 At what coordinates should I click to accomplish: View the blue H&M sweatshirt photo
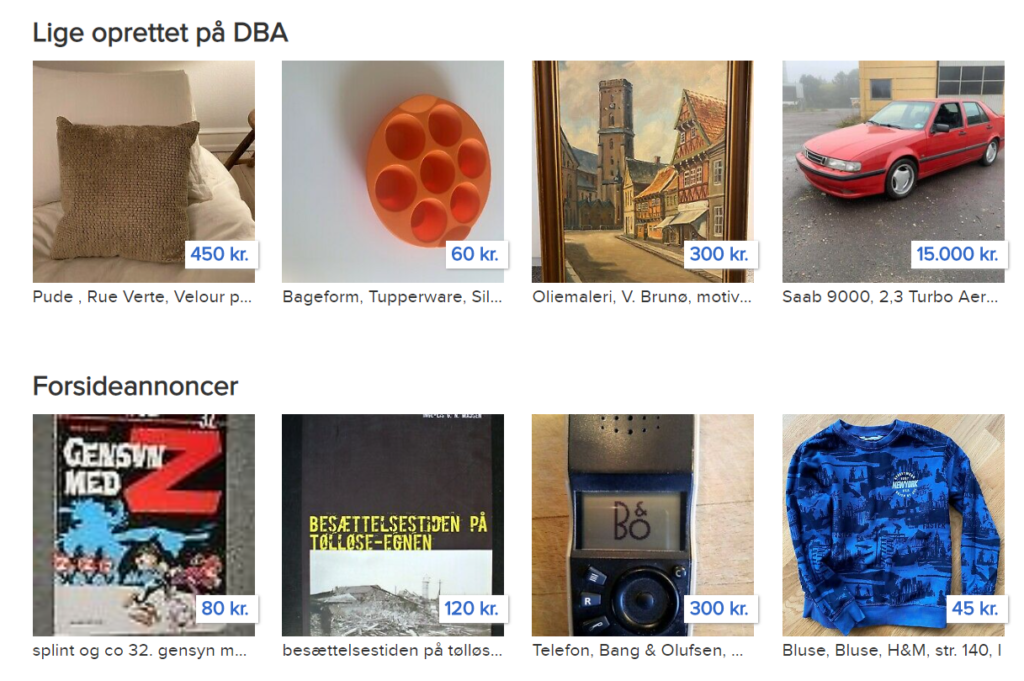pyautogui.click(x=893, y=525)
